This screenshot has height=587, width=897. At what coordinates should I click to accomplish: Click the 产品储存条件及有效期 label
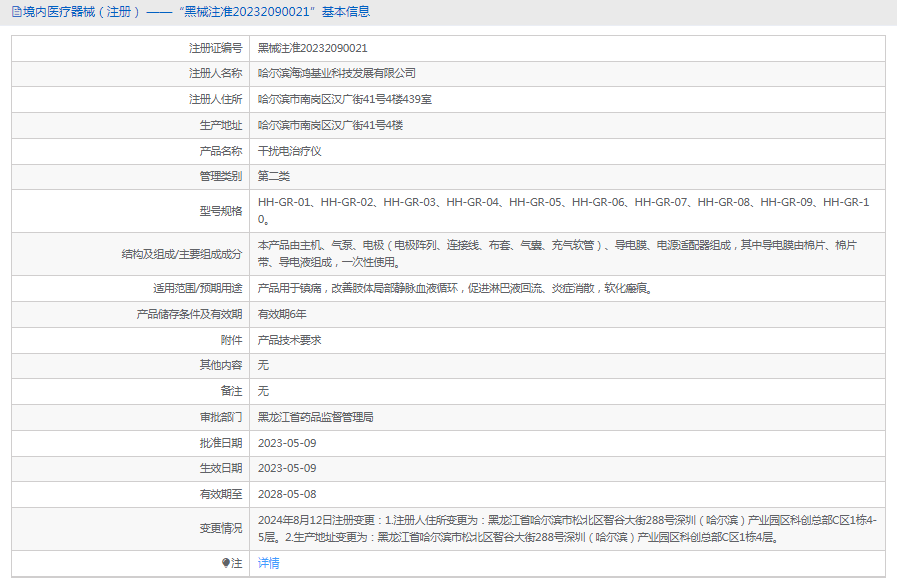click(x=189, y=314)
